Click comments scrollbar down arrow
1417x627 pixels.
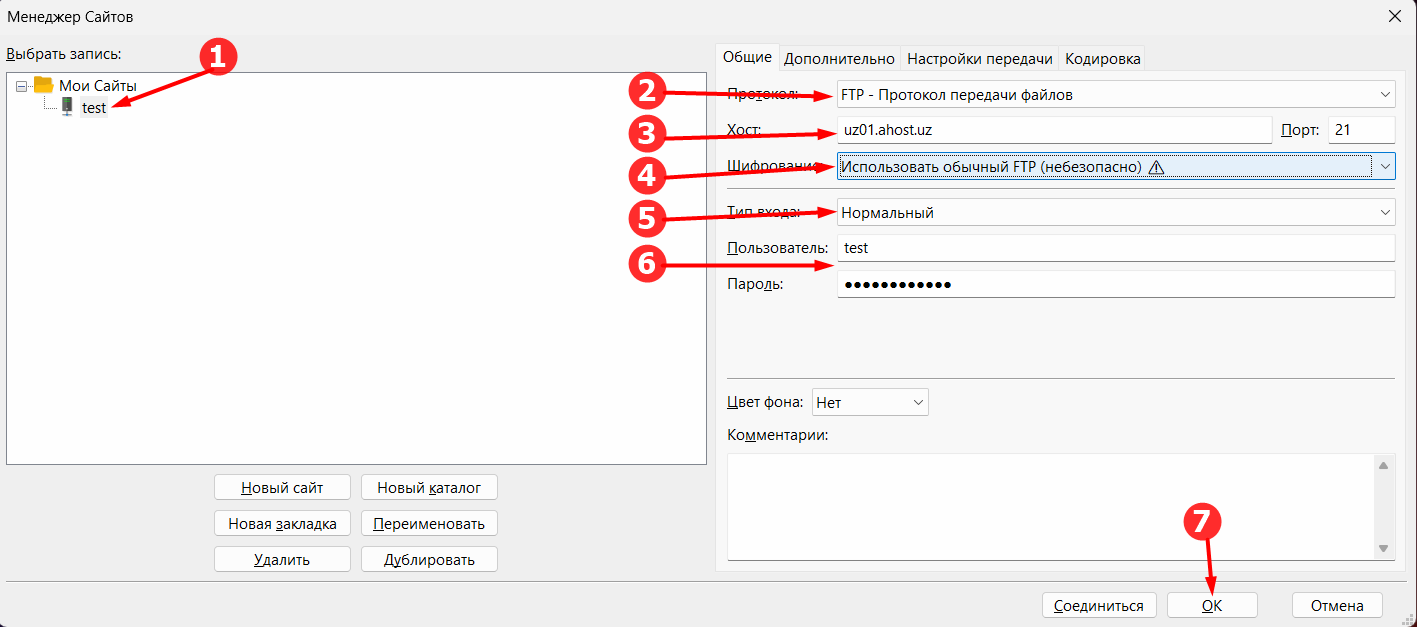coord(1384,548)
